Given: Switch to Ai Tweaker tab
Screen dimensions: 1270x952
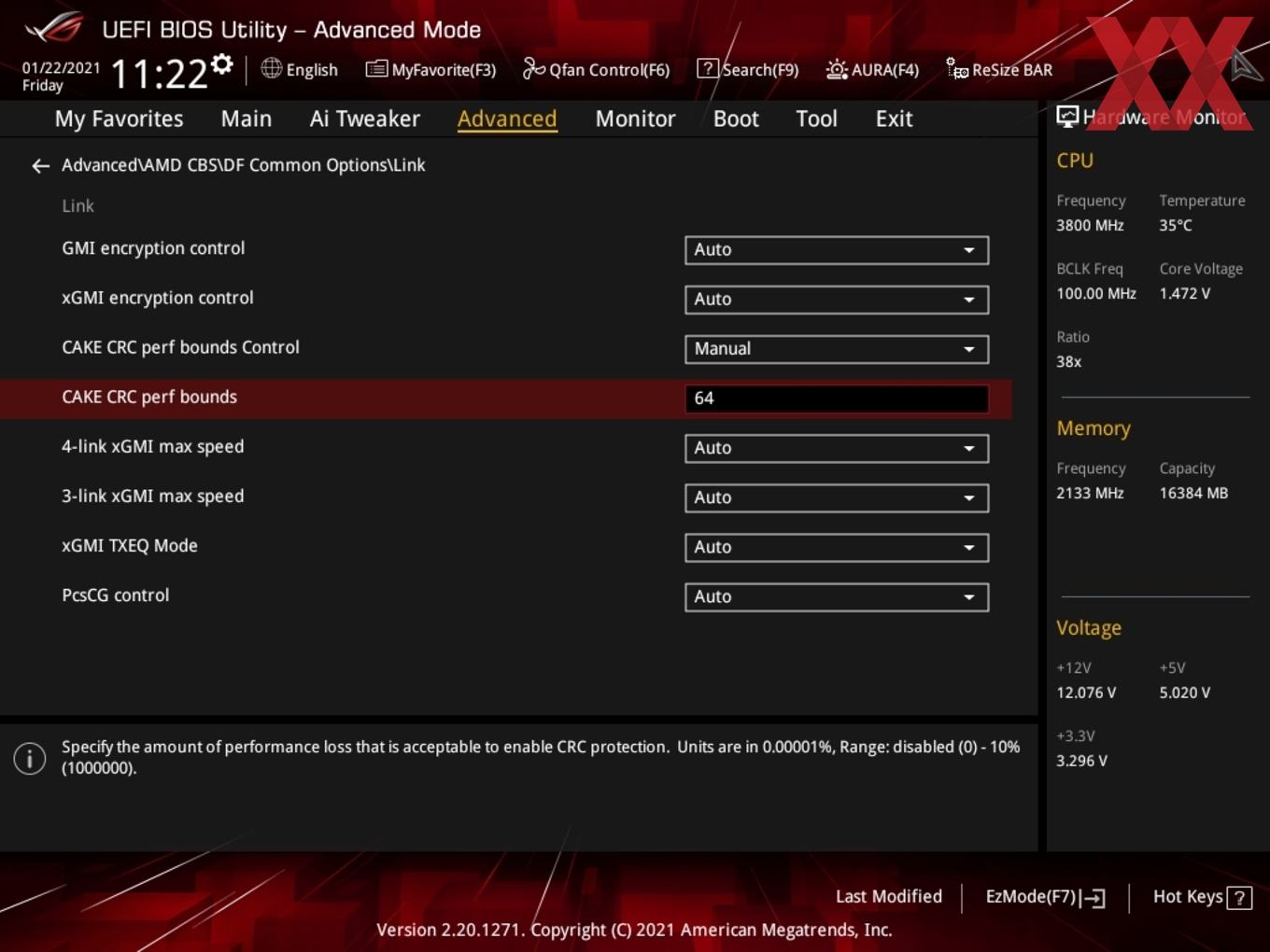Looking at the screenshot, I should pyautogui.click(x=365, y=119).
